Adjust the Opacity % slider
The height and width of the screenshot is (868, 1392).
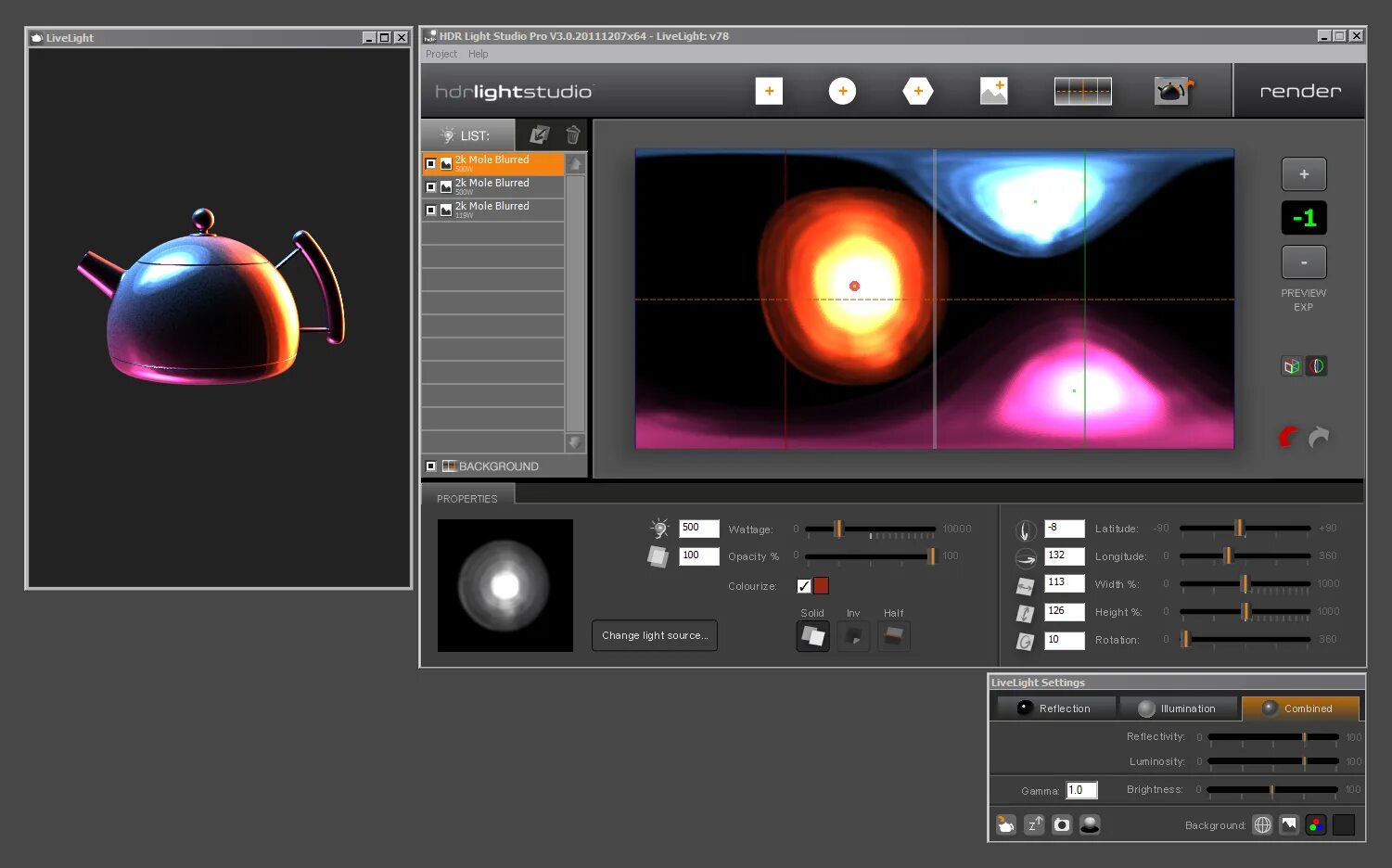coord(870,556)
